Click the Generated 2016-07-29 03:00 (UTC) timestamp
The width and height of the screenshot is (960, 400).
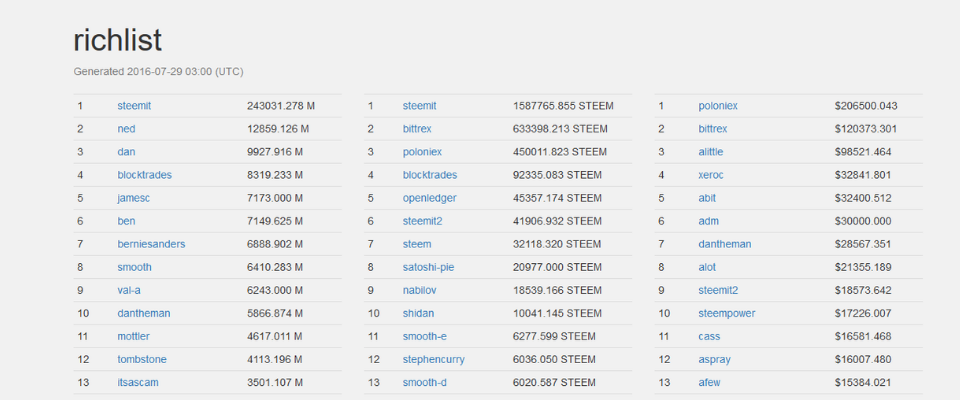click(x=159, y=72)
